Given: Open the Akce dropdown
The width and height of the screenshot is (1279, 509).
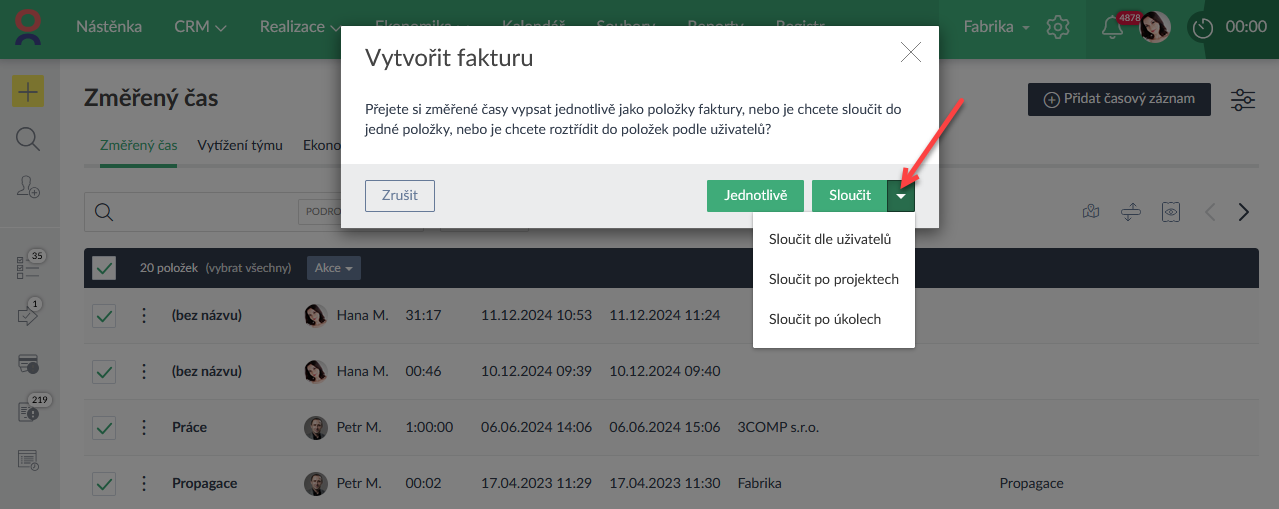Looking at the screenshot, I should tap(333, 268).
